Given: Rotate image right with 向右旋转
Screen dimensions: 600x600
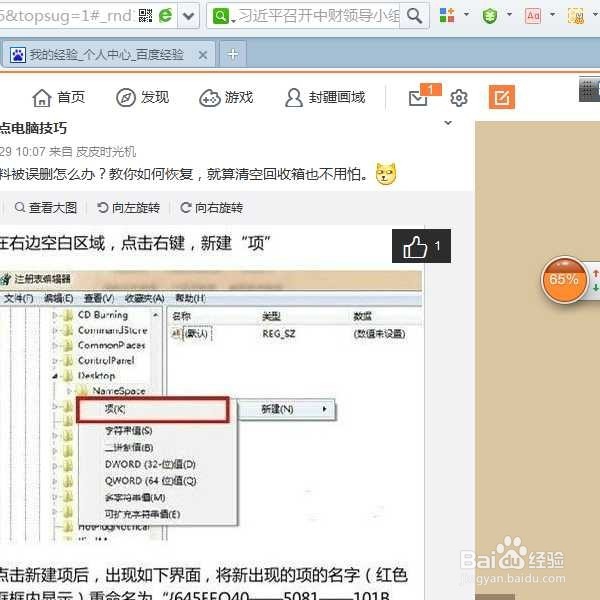Looking at the screenshot, I should click(x=211, y=208).
